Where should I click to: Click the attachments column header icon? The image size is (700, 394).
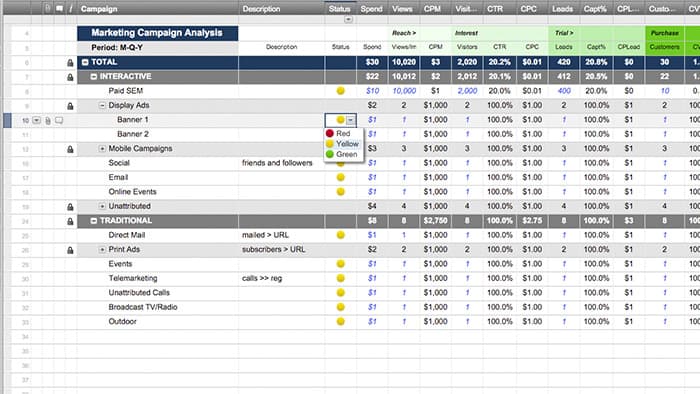(x=48, y=8)
